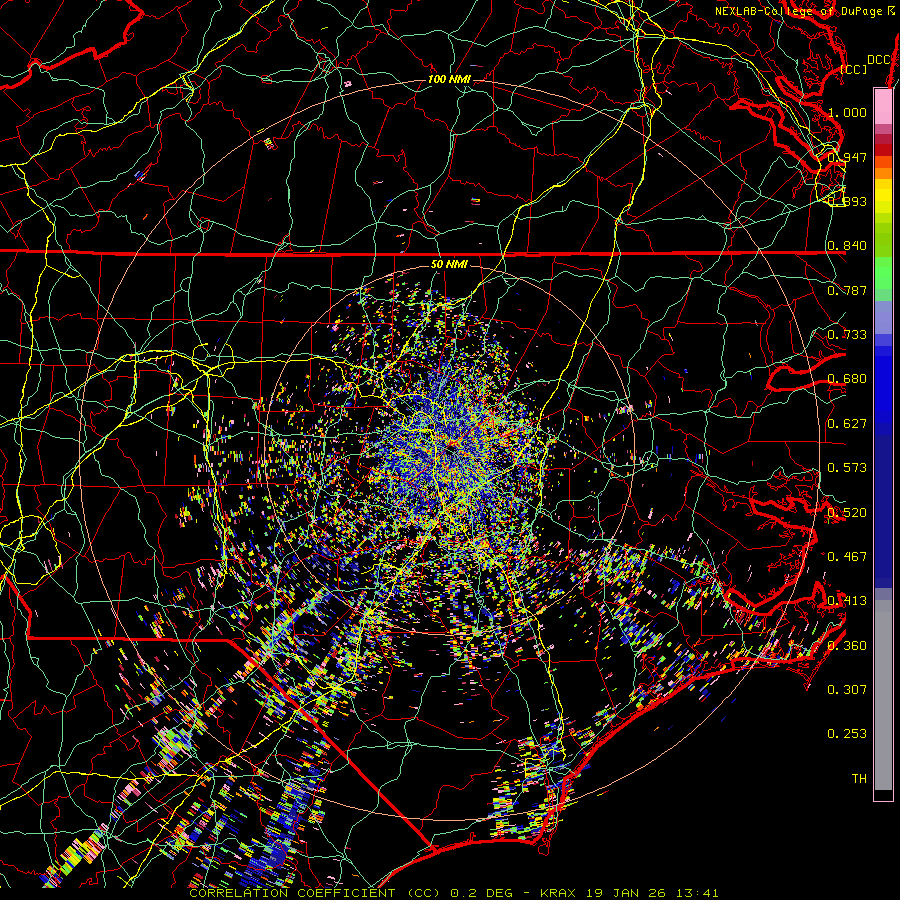Click the 0.520 scale value
Viewport: 900px width, 900px height.
click(847, 513)
